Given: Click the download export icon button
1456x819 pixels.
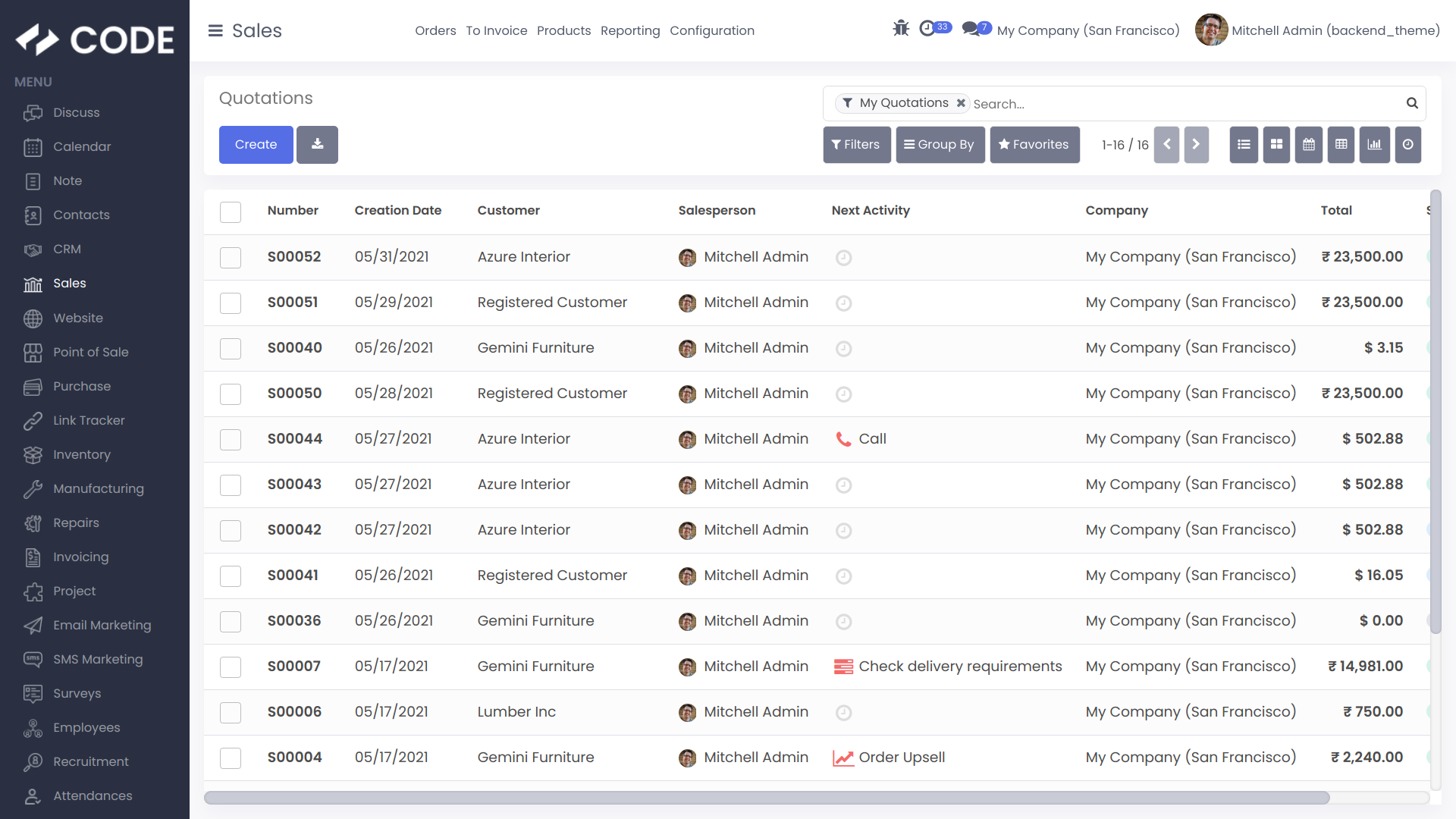Looking at the screenshot, I should pos(317,144).
